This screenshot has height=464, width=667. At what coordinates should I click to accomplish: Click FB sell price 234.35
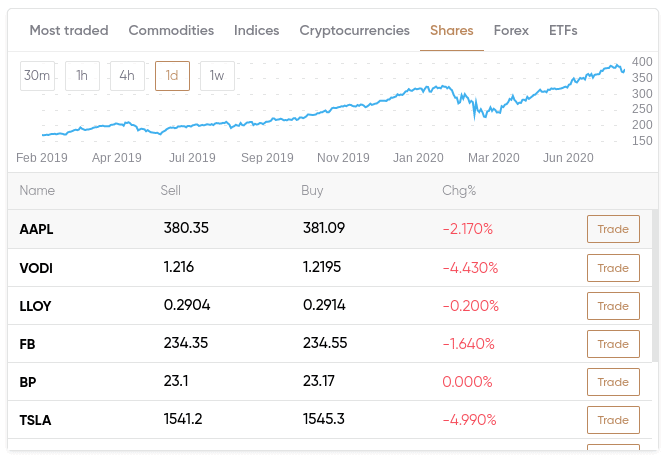[186, 343]
